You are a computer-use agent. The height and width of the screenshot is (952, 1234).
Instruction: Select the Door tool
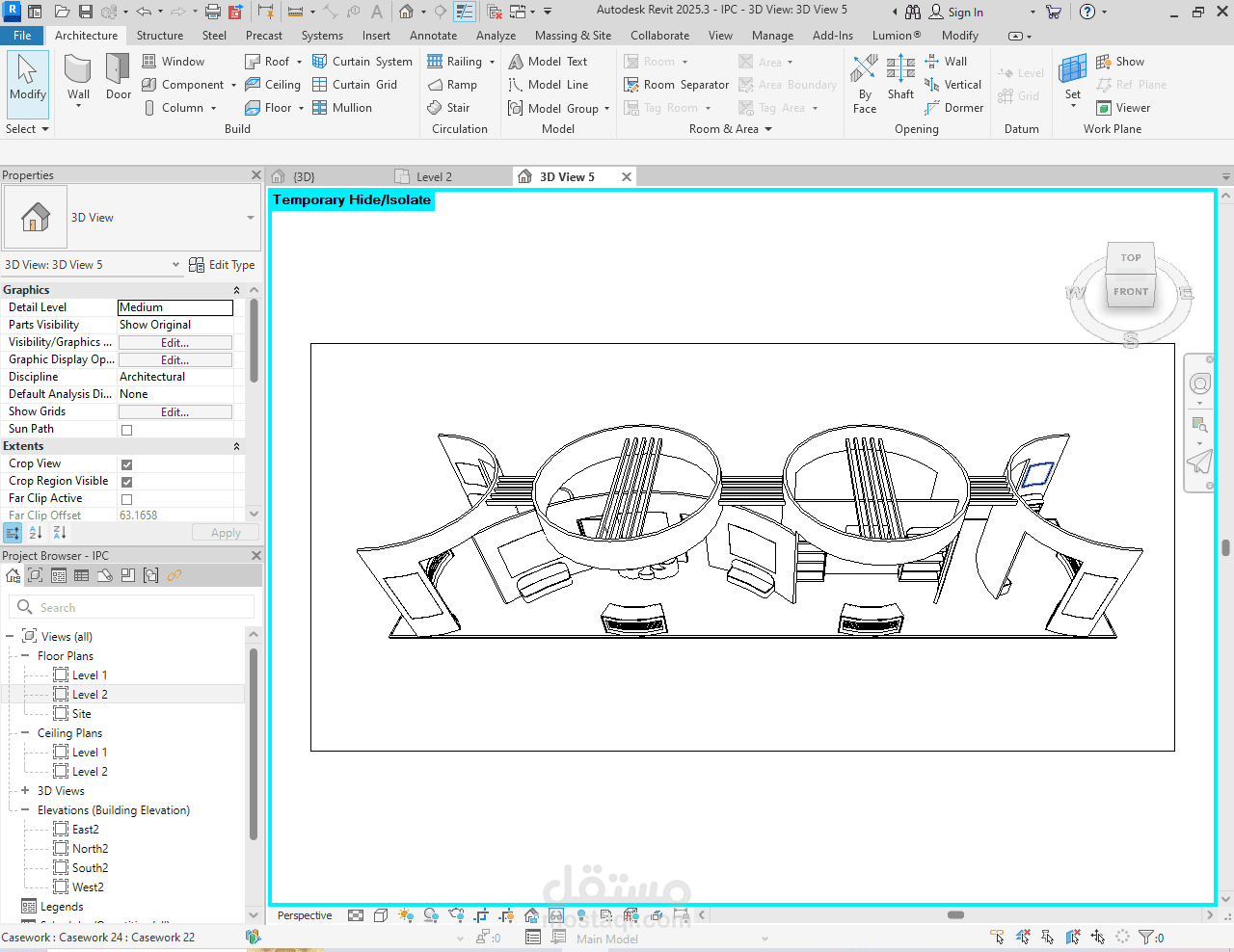118,77
